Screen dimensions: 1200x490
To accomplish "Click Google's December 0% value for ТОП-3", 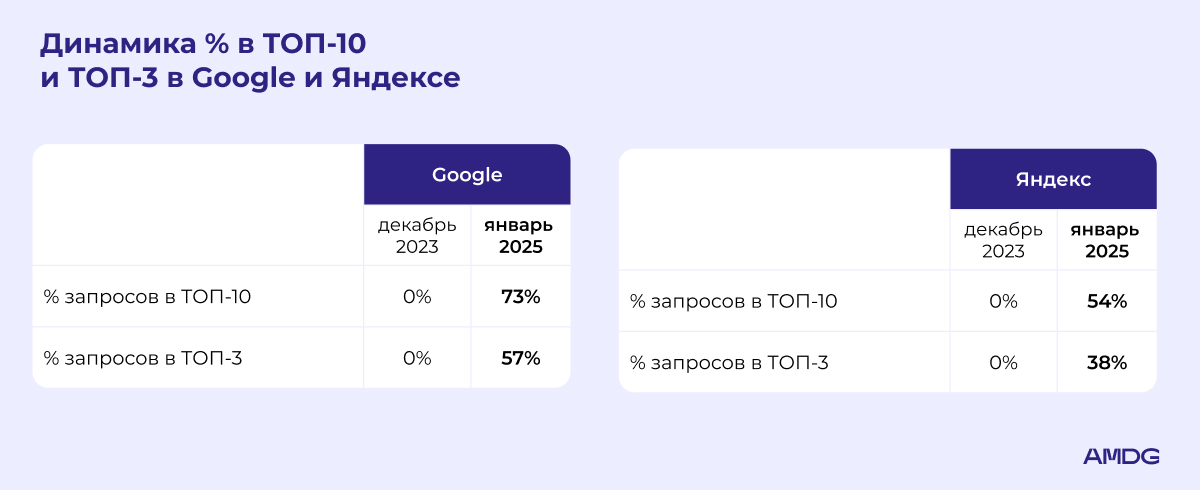I will point(417,358).
